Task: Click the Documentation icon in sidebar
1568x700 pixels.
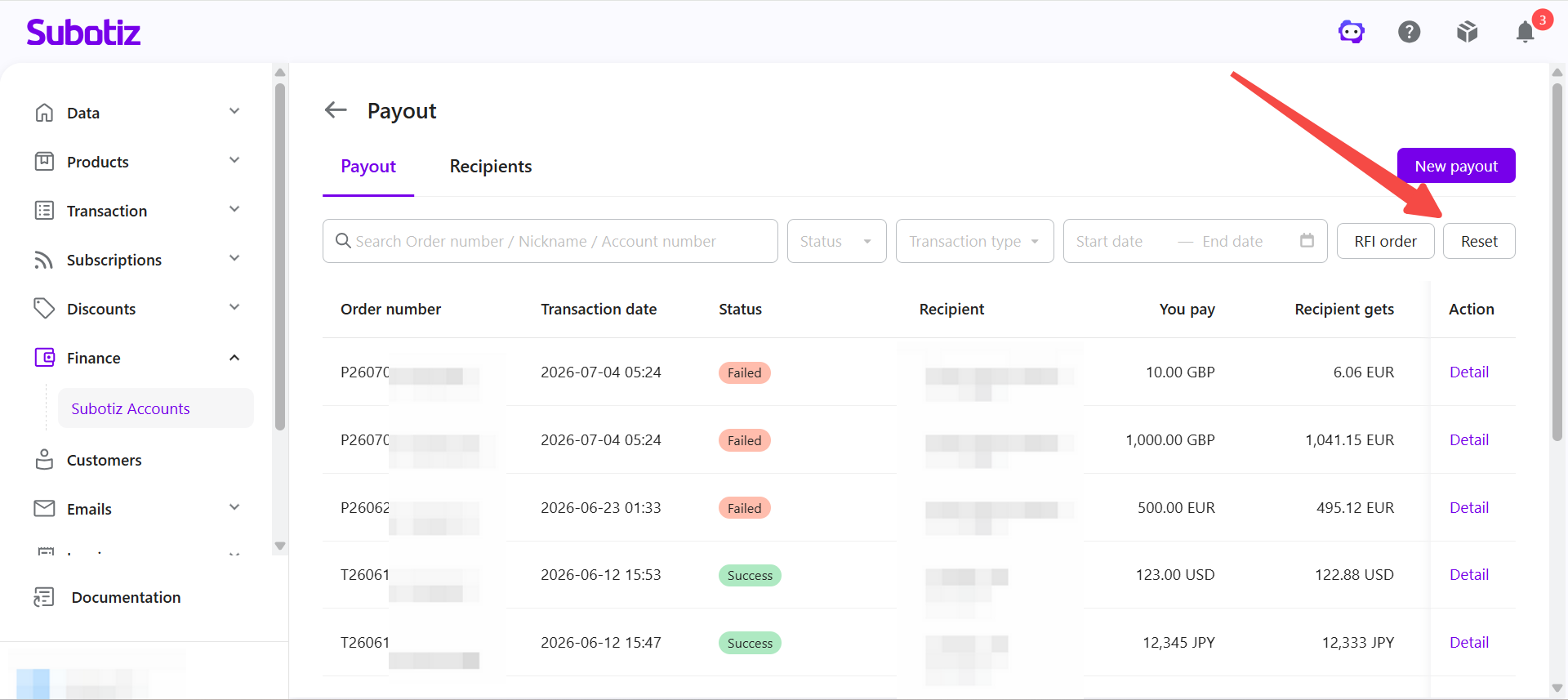Action: [44, 597]
